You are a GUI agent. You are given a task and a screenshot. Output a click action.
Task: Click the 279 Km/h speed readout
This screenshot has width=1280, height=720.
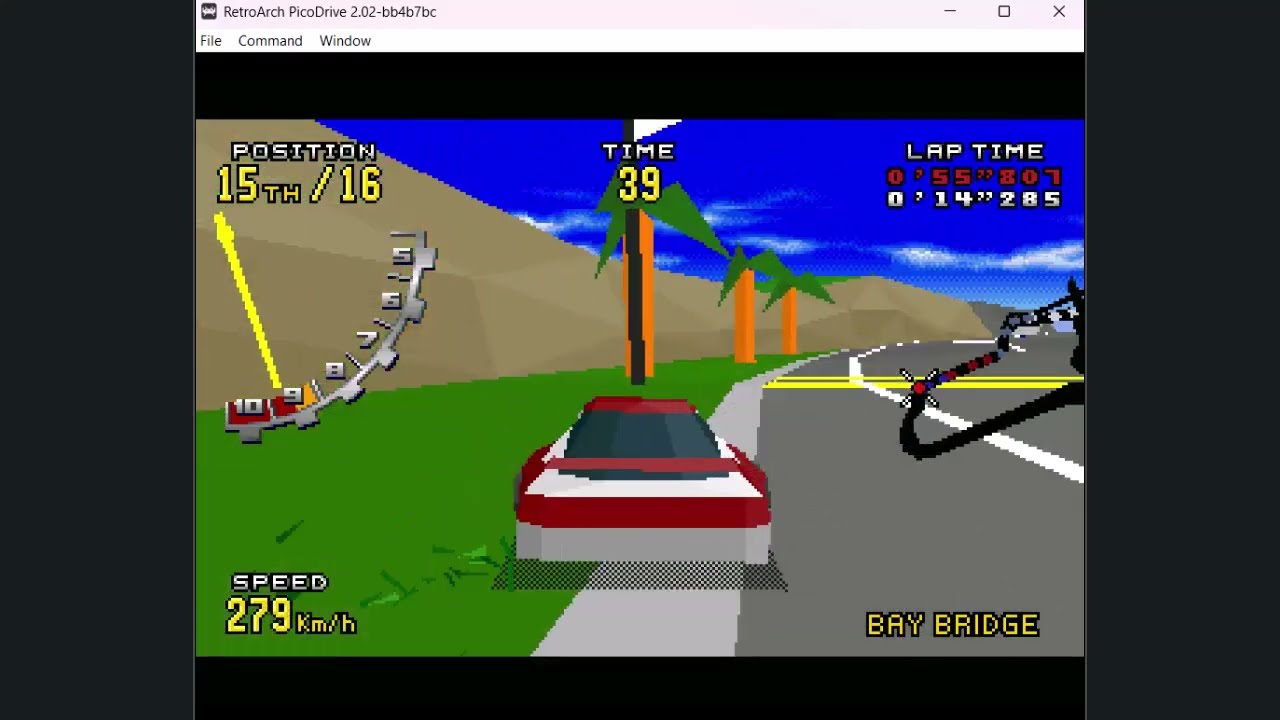(x=291, y=616)
